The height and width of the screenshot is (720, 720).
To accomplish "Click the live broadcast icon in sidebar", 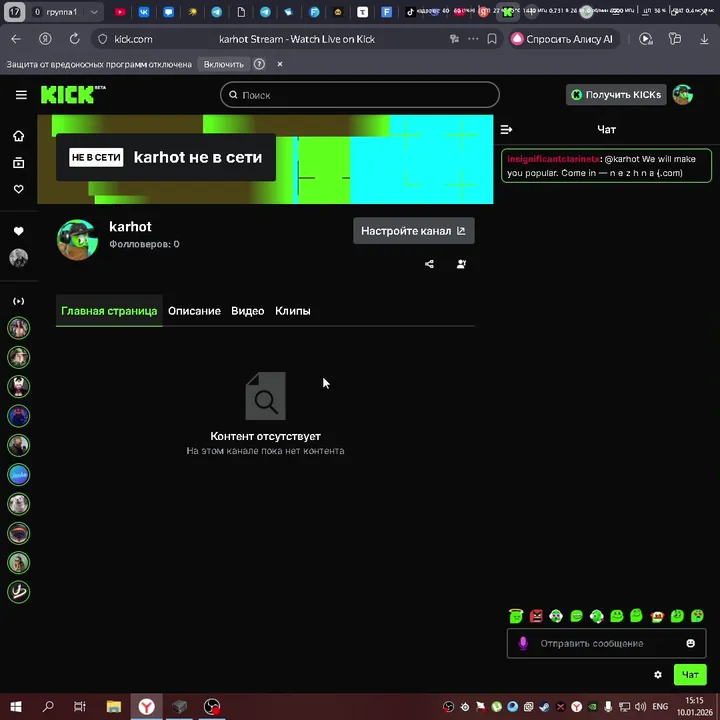I will [18, 301].
